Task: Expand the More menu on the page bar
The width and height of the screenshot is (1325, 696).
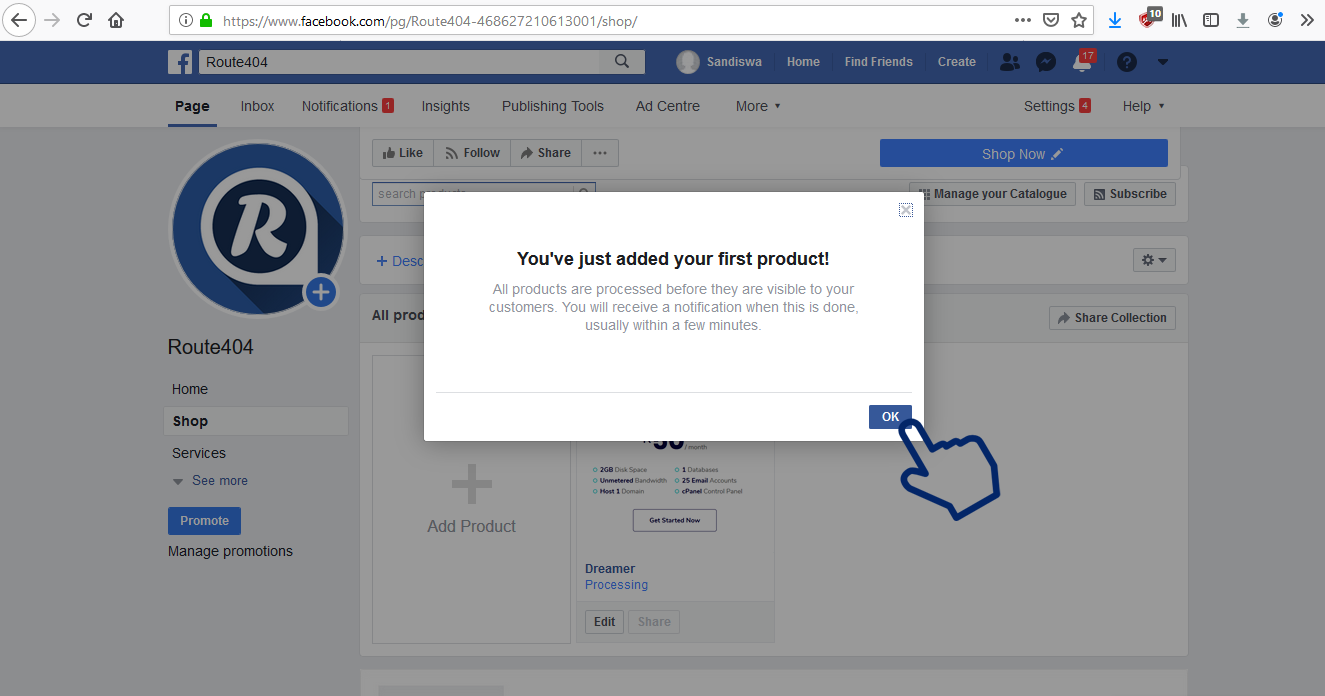Action: [x=758, y=106]
